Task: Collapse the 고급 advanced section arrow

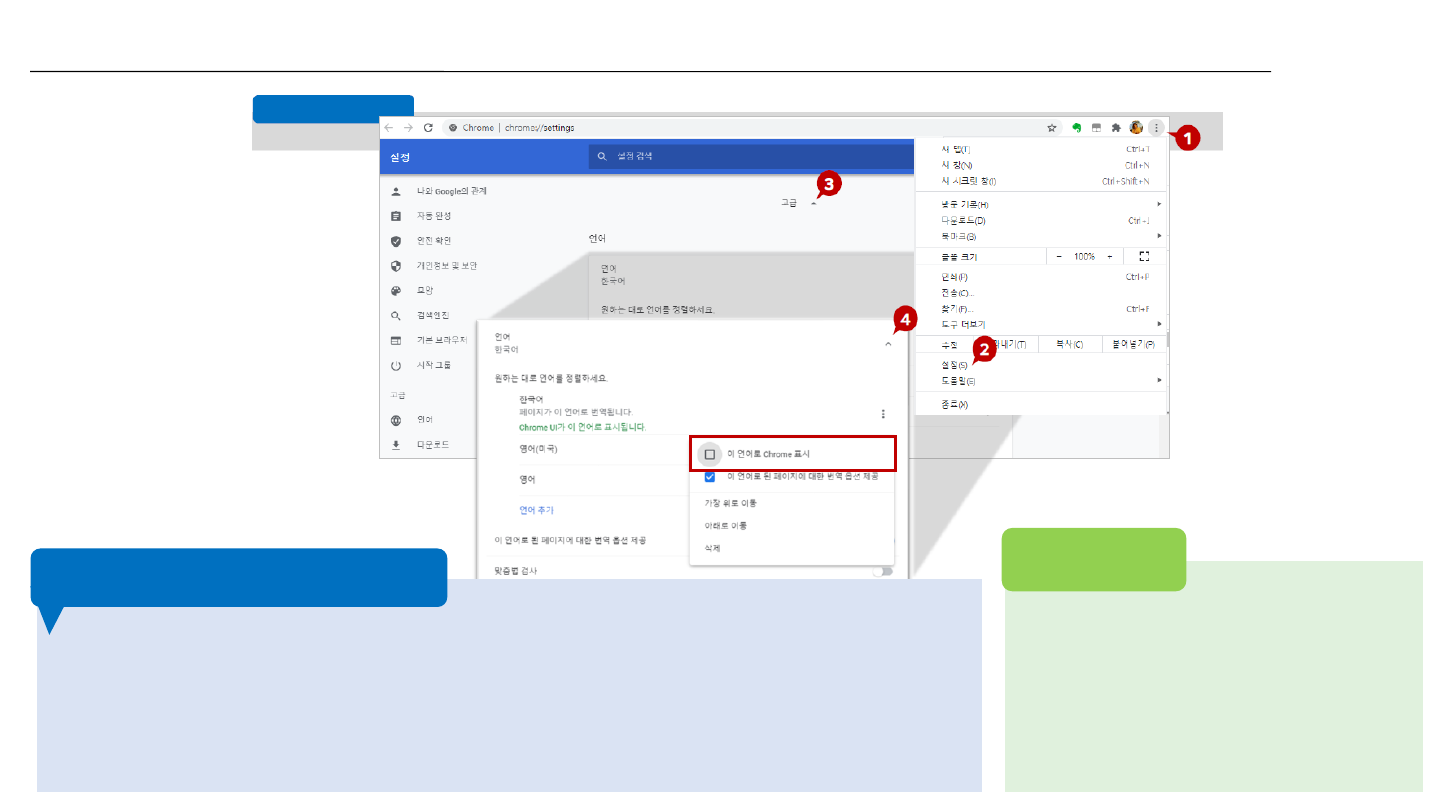Action: [x=813, y=203]
